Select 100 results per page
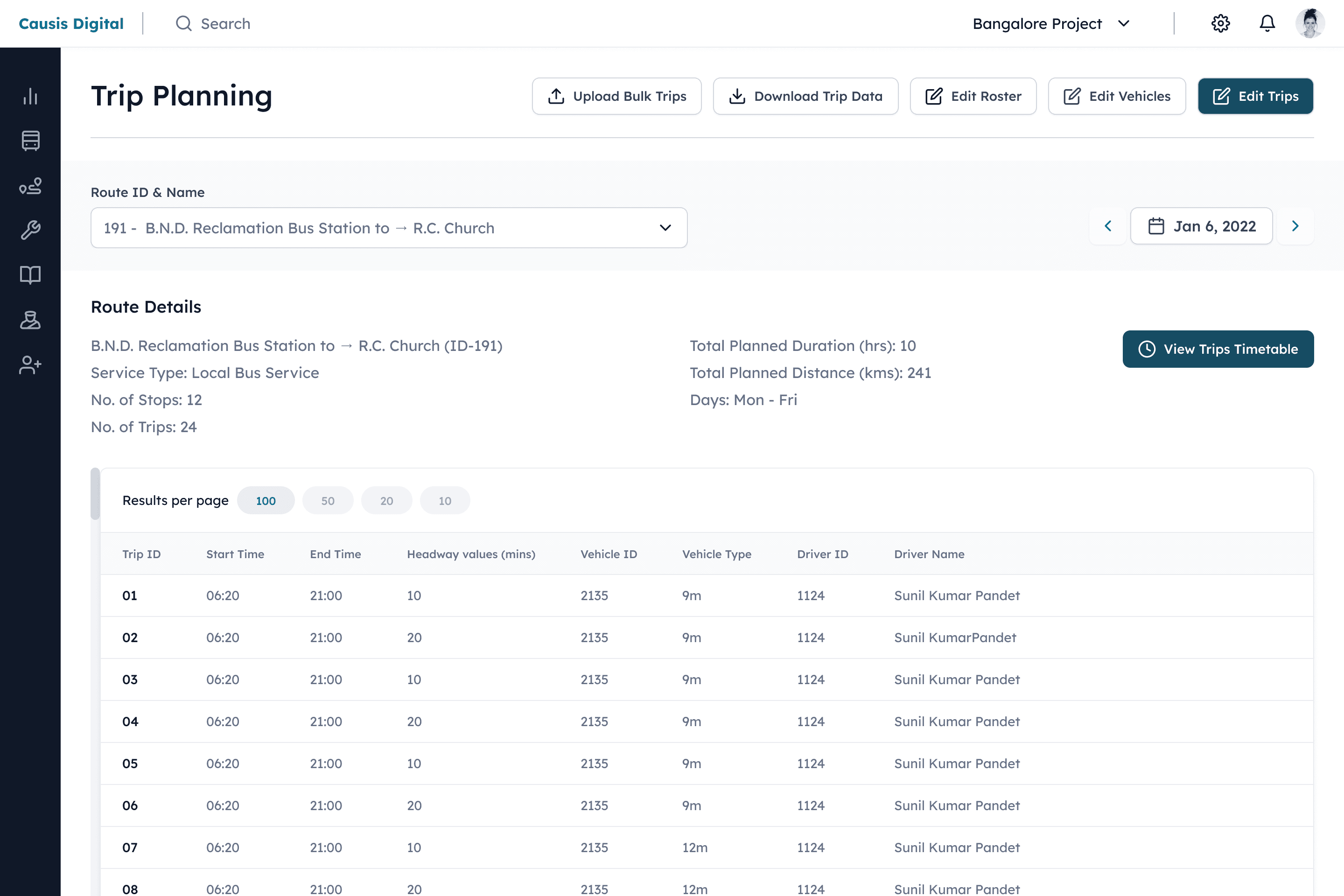The image size is (1344, 896). [266, 501]
